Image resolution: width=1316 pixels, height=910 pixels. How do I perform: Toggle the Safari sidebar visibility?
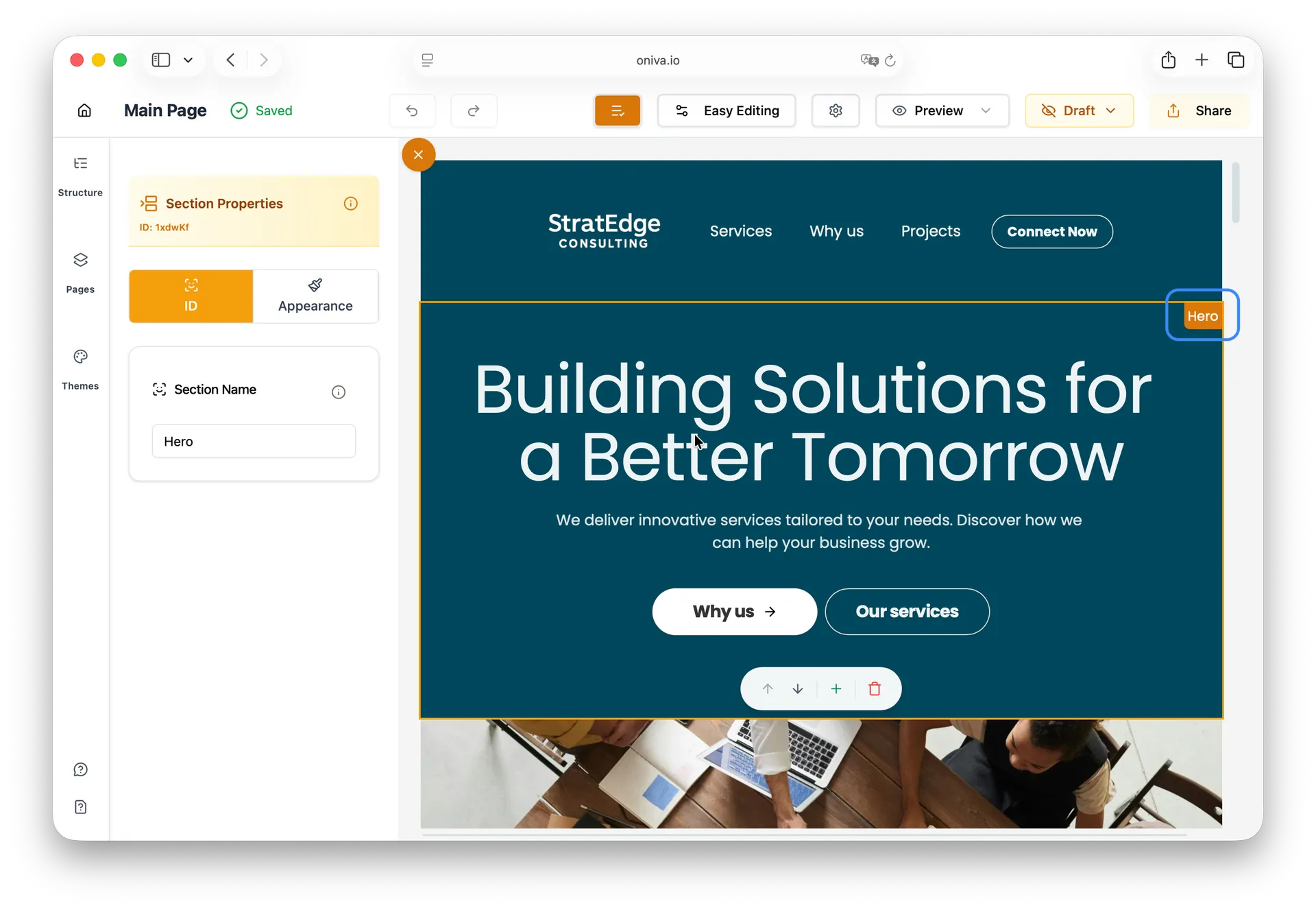click(160, 60)
